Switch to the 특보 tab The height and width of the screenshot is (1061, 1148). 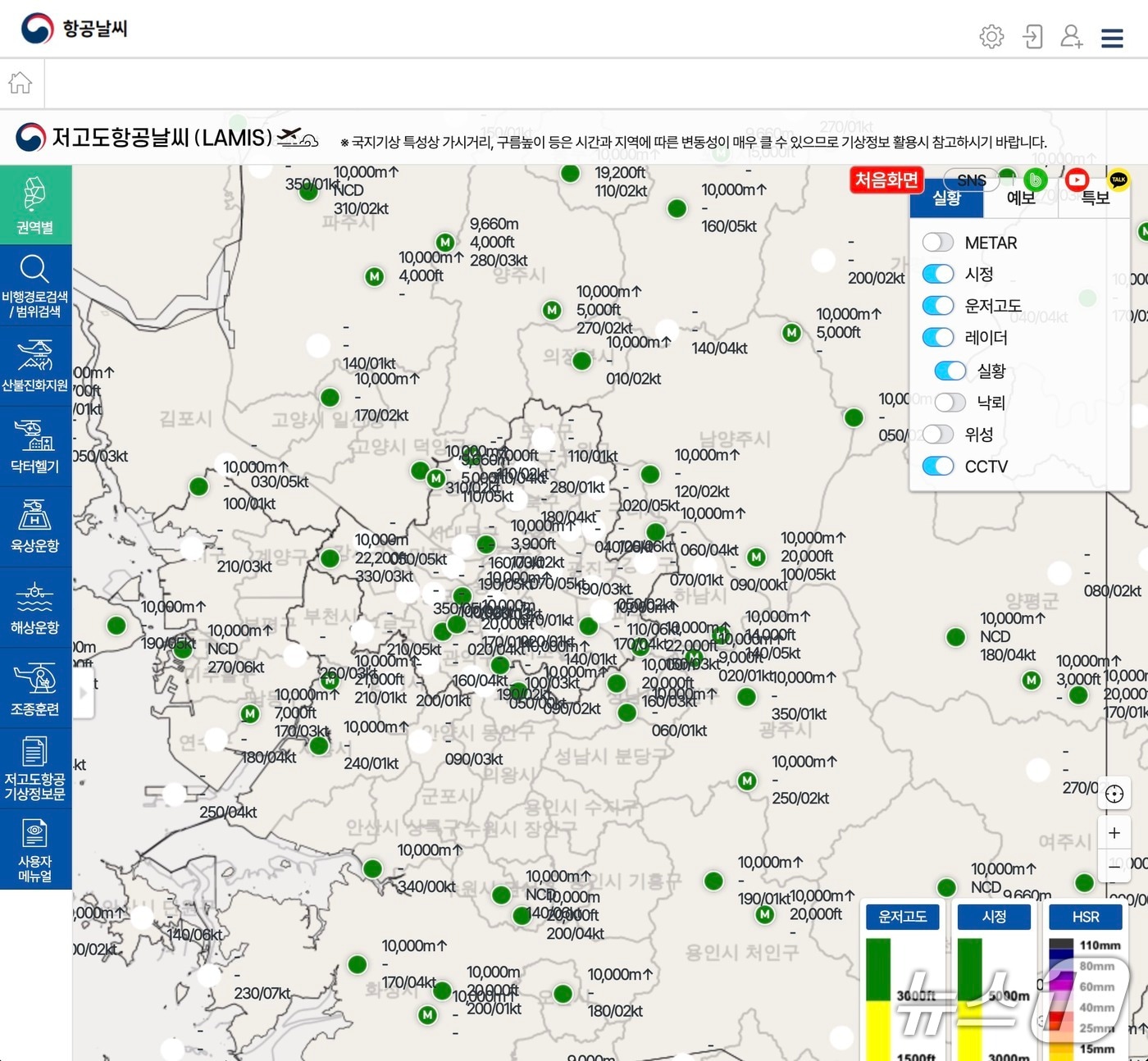click(x=1095, y=198)
